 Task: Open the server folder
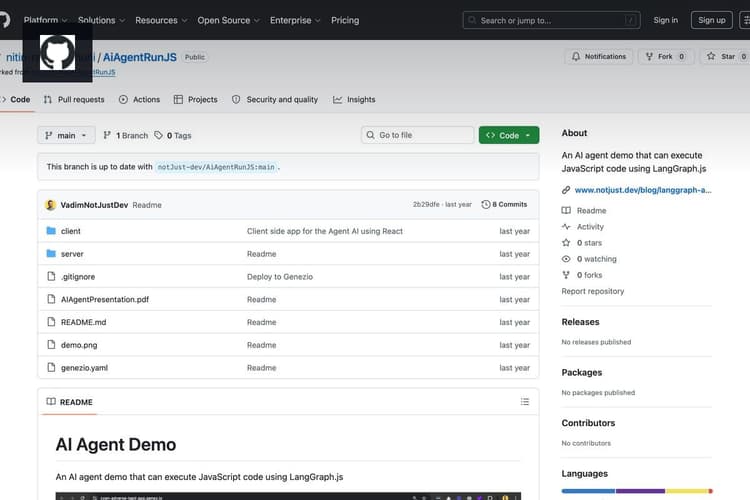(72, 254)
